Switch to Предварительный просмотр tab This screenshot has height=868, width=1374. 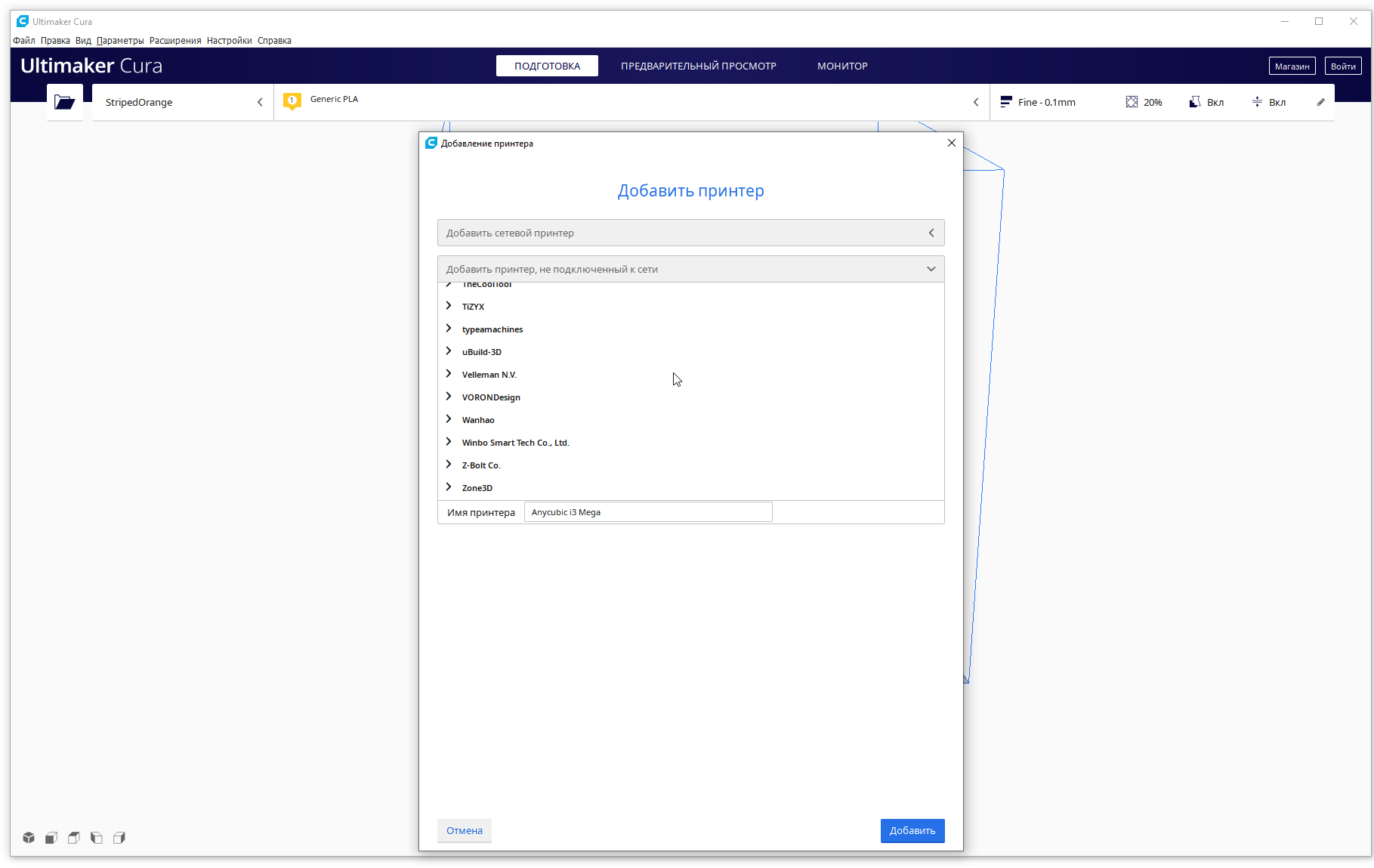pyautogui.click(x=699, y=66)
